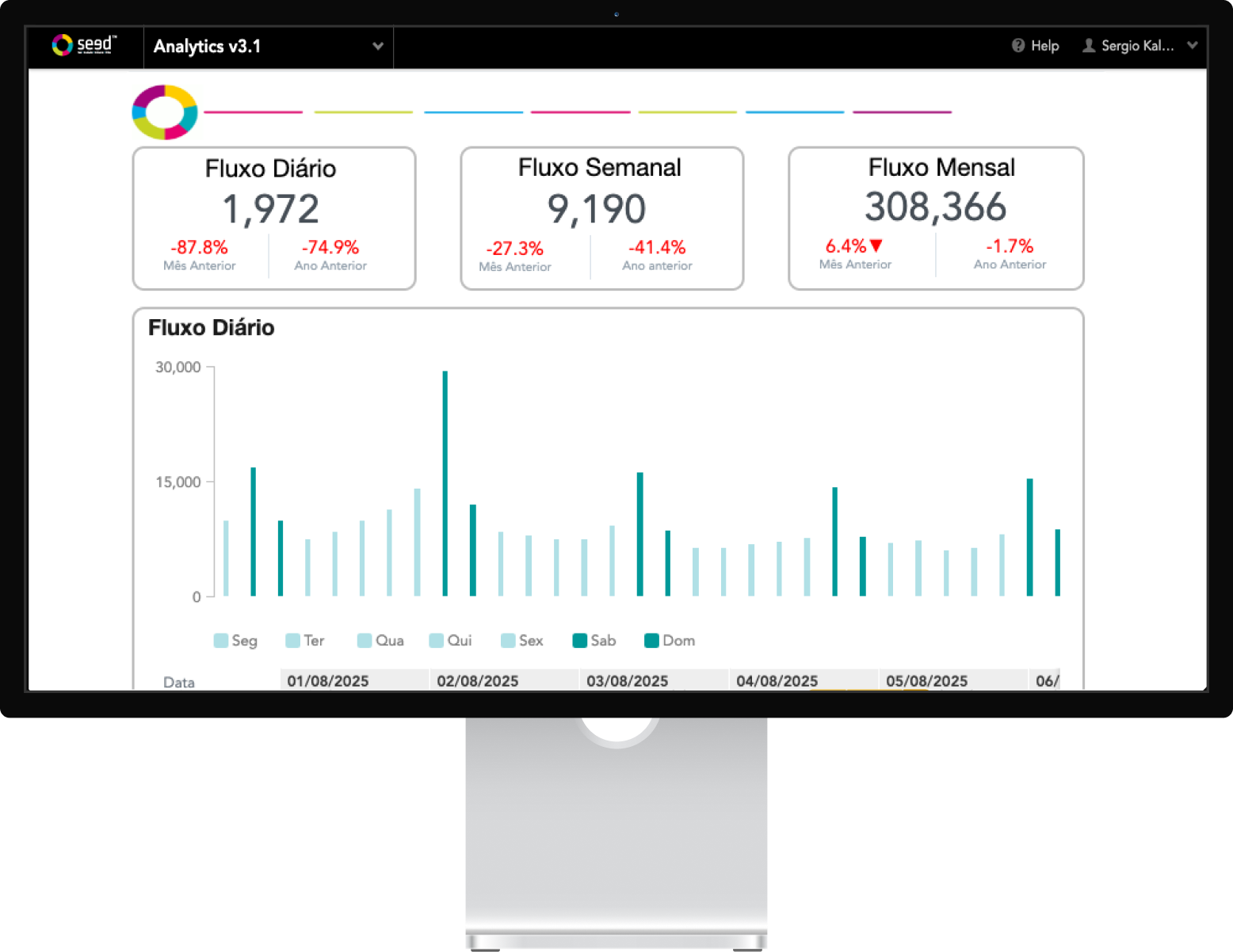The image size is (1233, 952).
Task: Click the Fluxo Mensal value 308,366
Action: pyautogui.click(x=935, y=207)
